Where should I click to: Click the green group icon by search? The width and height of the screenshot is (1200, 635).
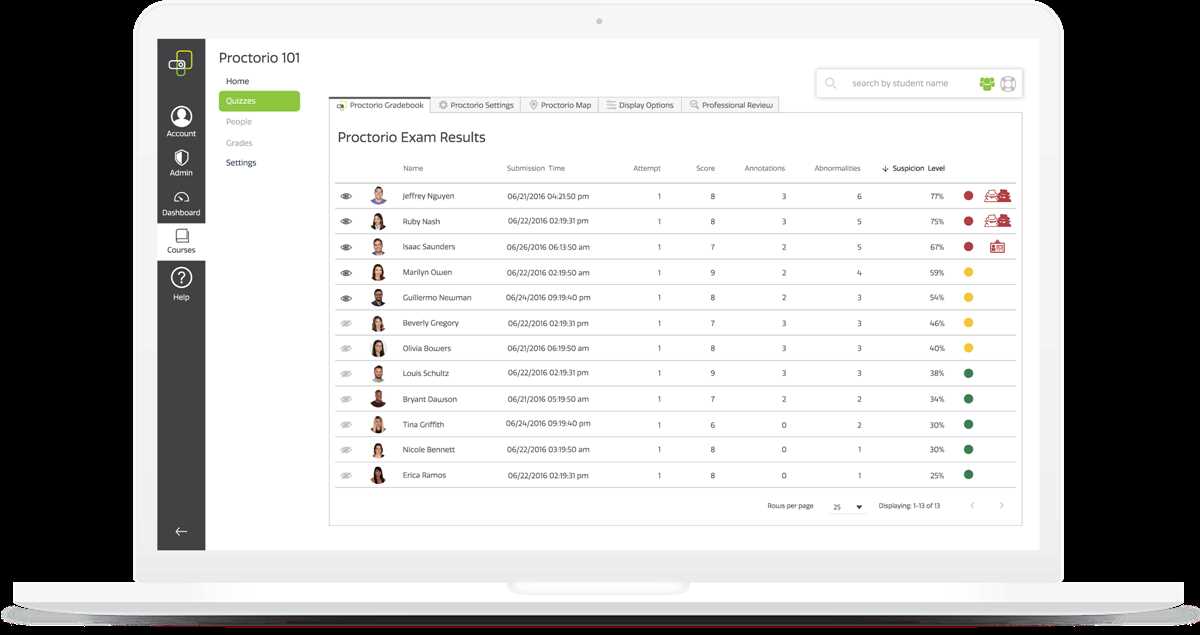(987, 83)
